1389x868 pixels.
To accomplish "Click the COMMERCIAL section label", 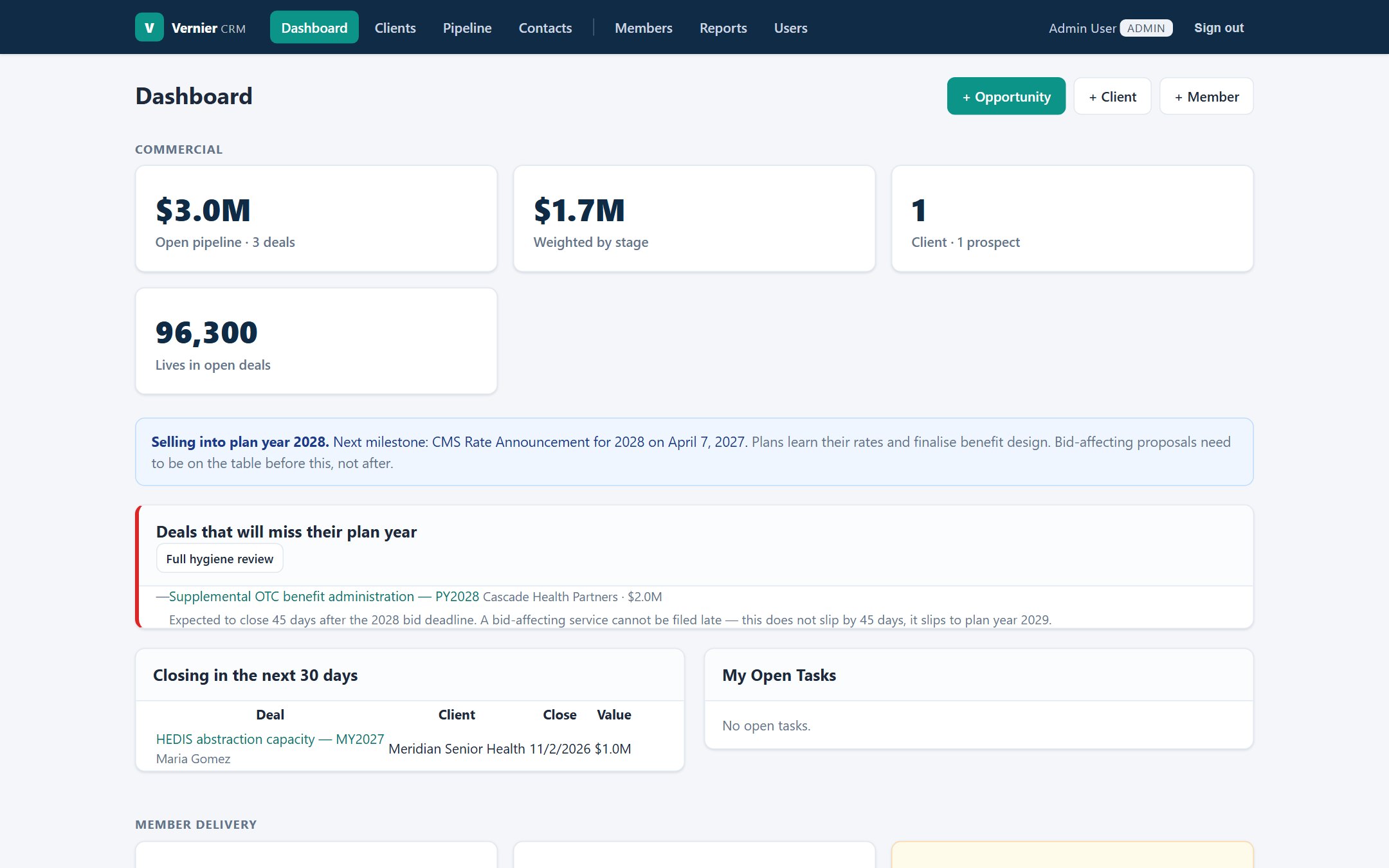I will (x=179, y=150).
